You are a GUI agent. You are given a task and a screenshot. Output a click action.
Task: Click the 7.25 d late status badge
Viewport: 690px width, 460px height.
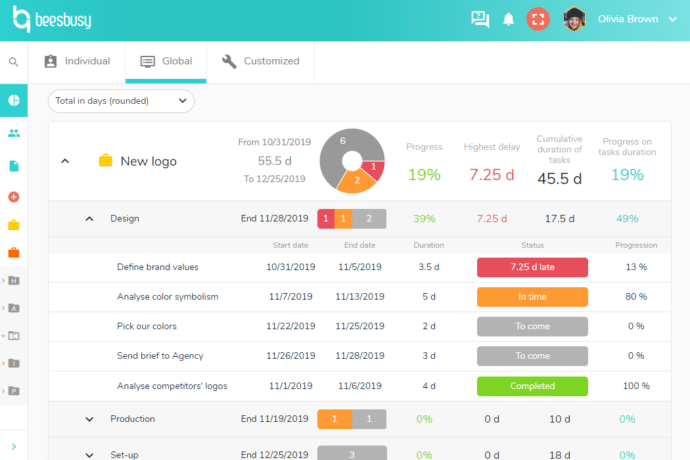tap(532, 267)
